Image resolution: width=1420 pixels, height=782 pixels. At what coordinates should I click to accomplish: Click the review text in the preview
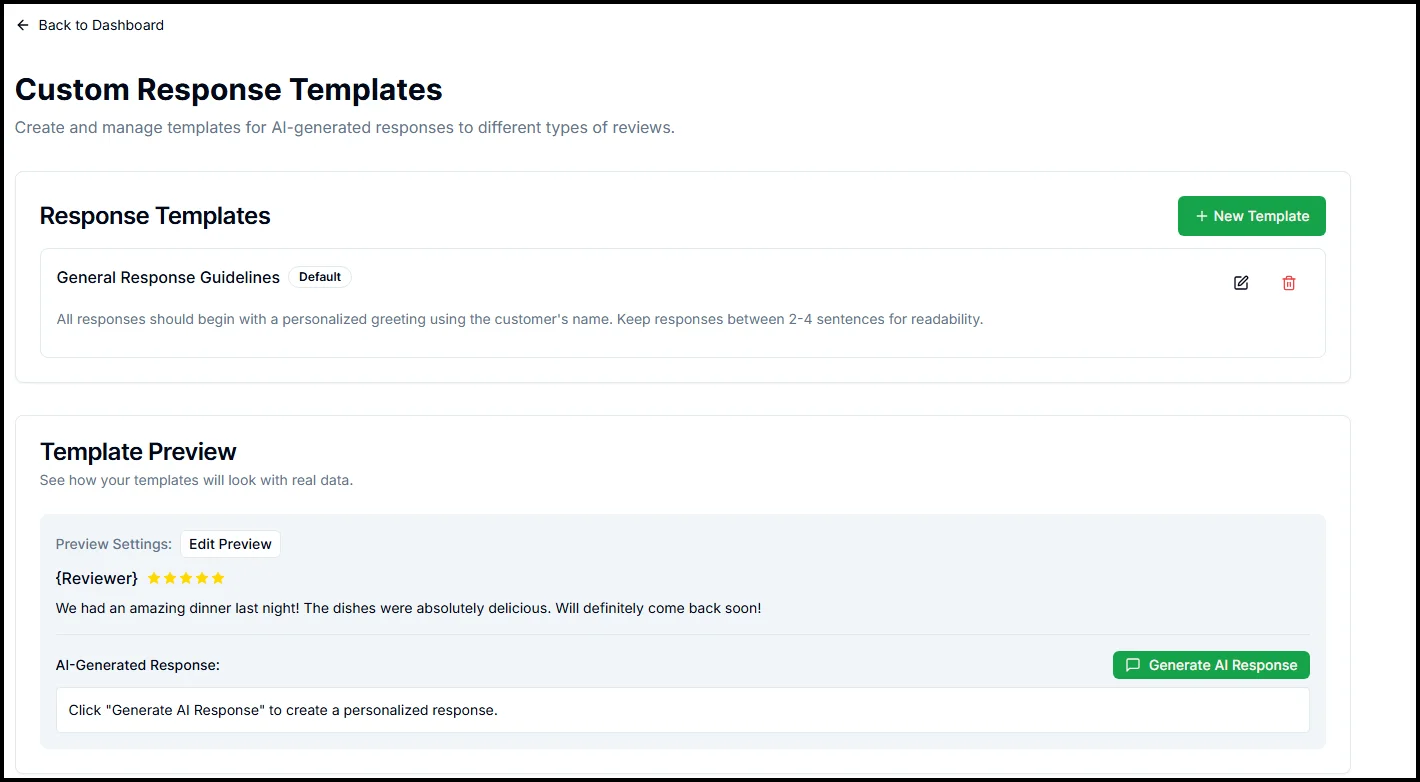[x=409, y=607]
